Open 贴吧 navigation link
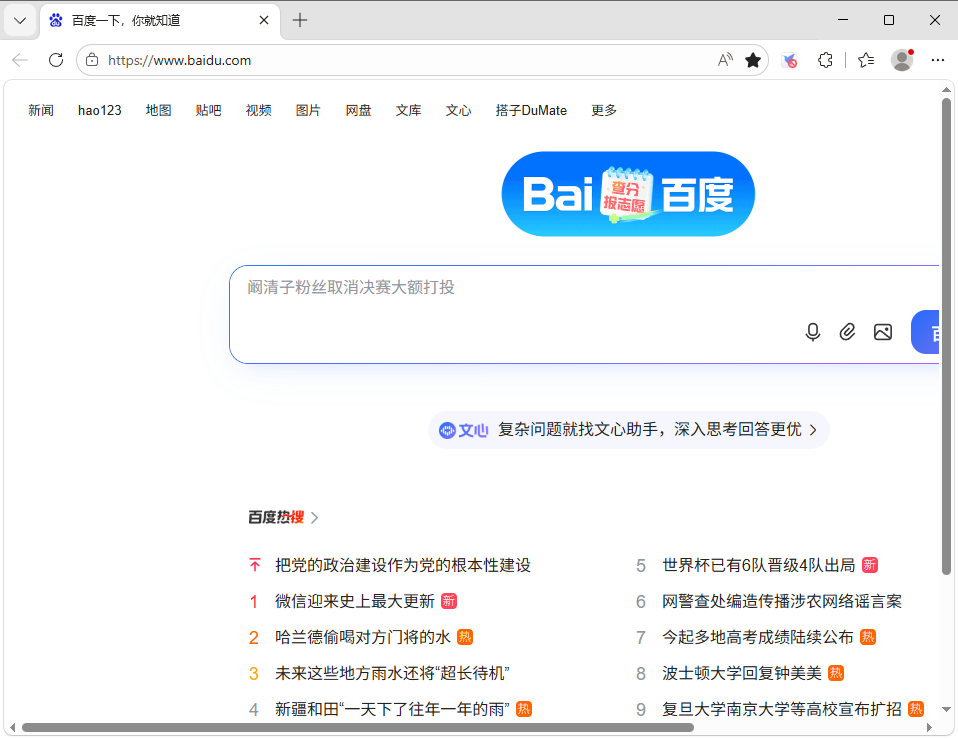The width and height of the screenshot is (958, 739). pyautogui.click(x=208, y=111)
